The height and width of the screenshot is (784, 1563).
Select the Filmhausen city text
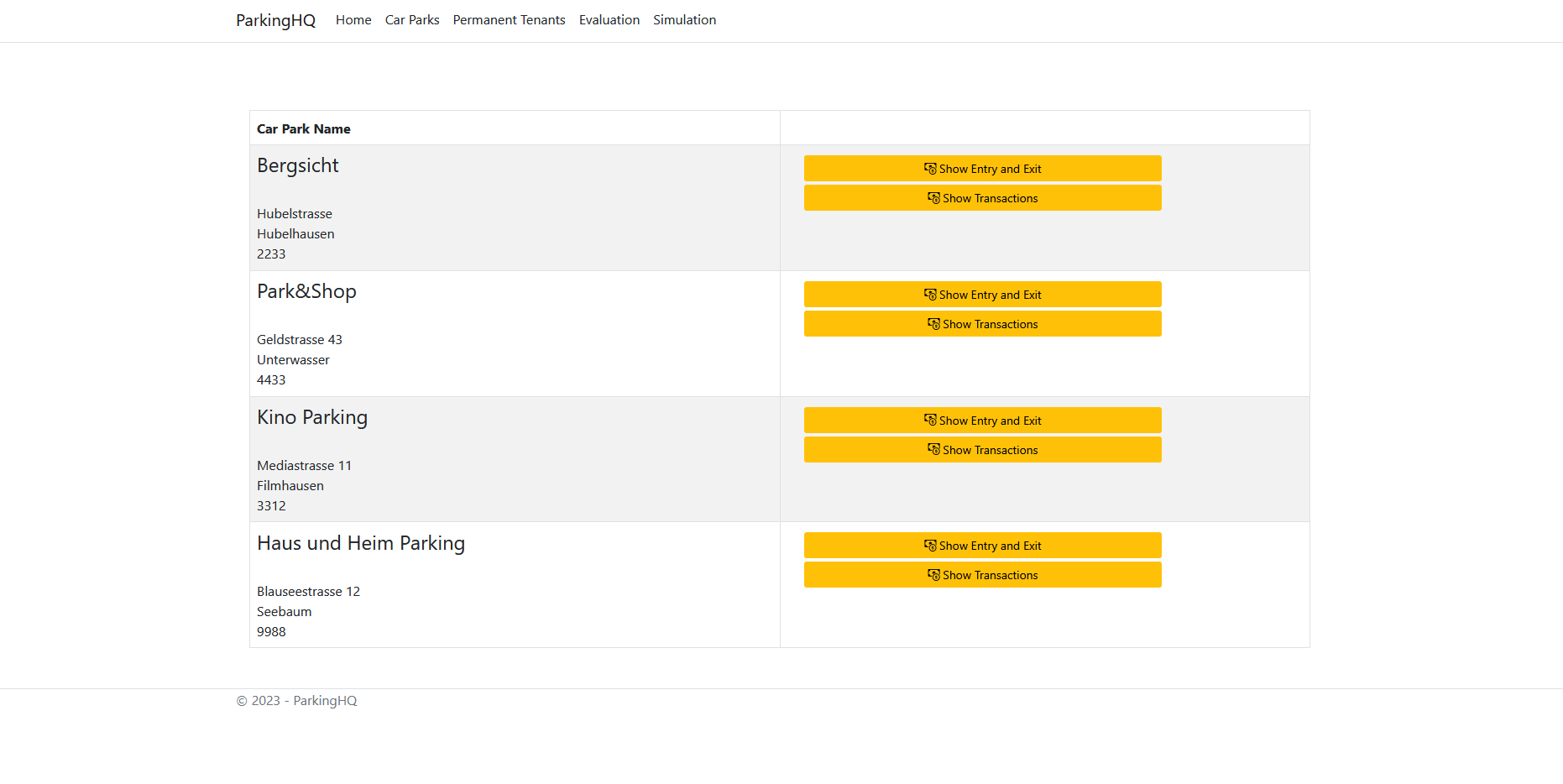coord(290,486)
